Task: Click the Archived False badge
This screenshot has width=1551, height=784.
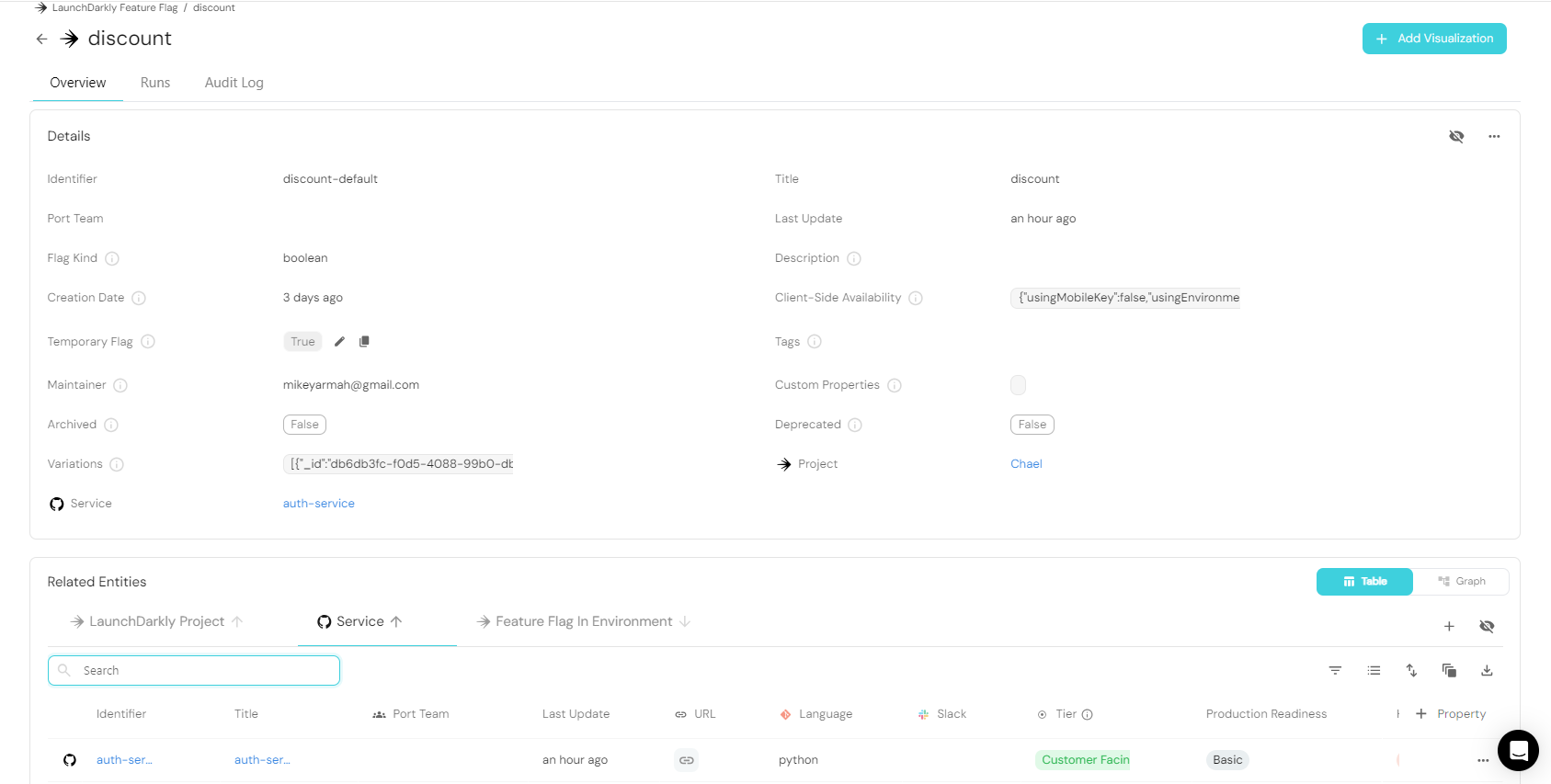Action: [304, 425]
